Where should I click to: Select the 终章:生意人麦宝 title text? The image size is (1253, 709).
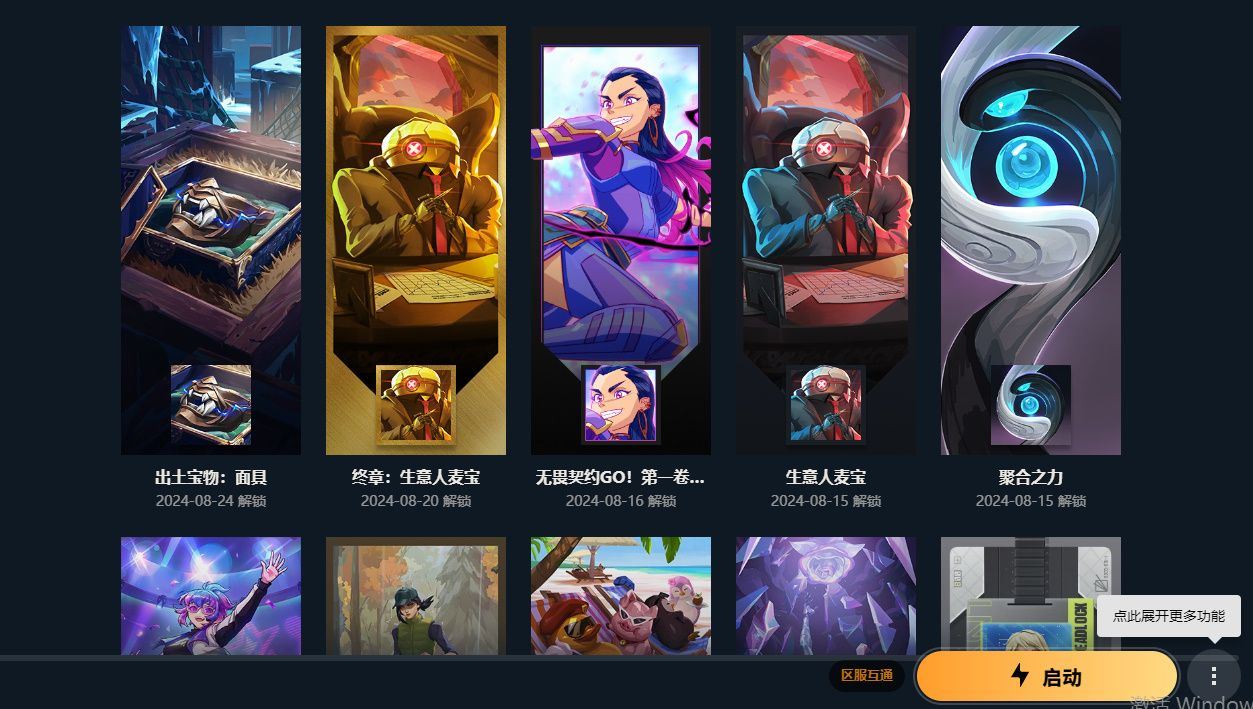pyautogui.click(x=416, y=478)
